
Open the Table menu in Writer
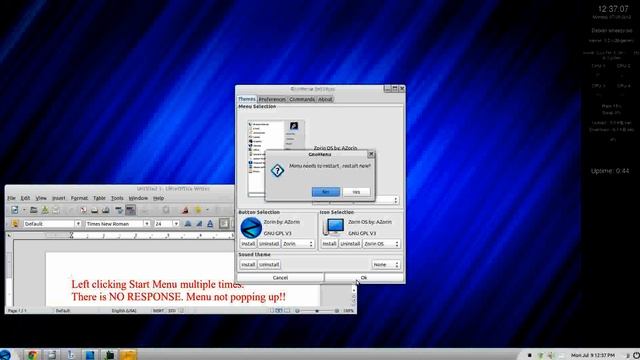coord(99,198)
